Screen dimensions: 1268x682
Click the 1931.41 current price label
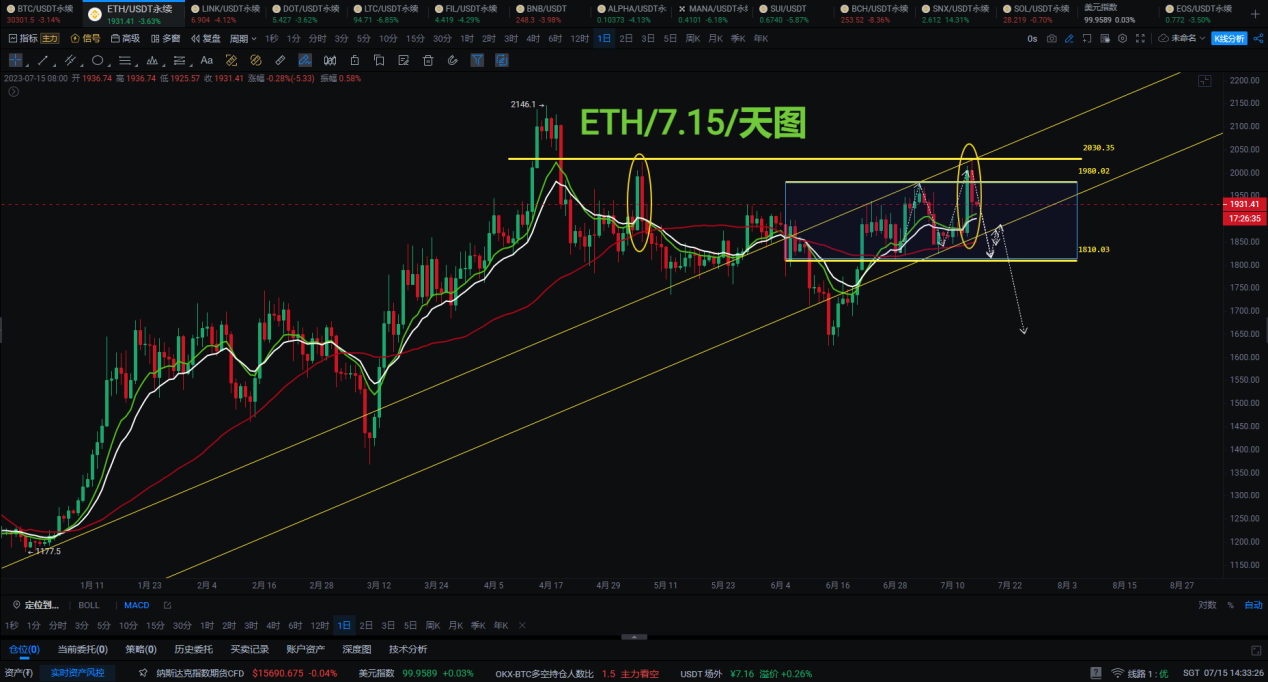click(x=1245, y=204)
